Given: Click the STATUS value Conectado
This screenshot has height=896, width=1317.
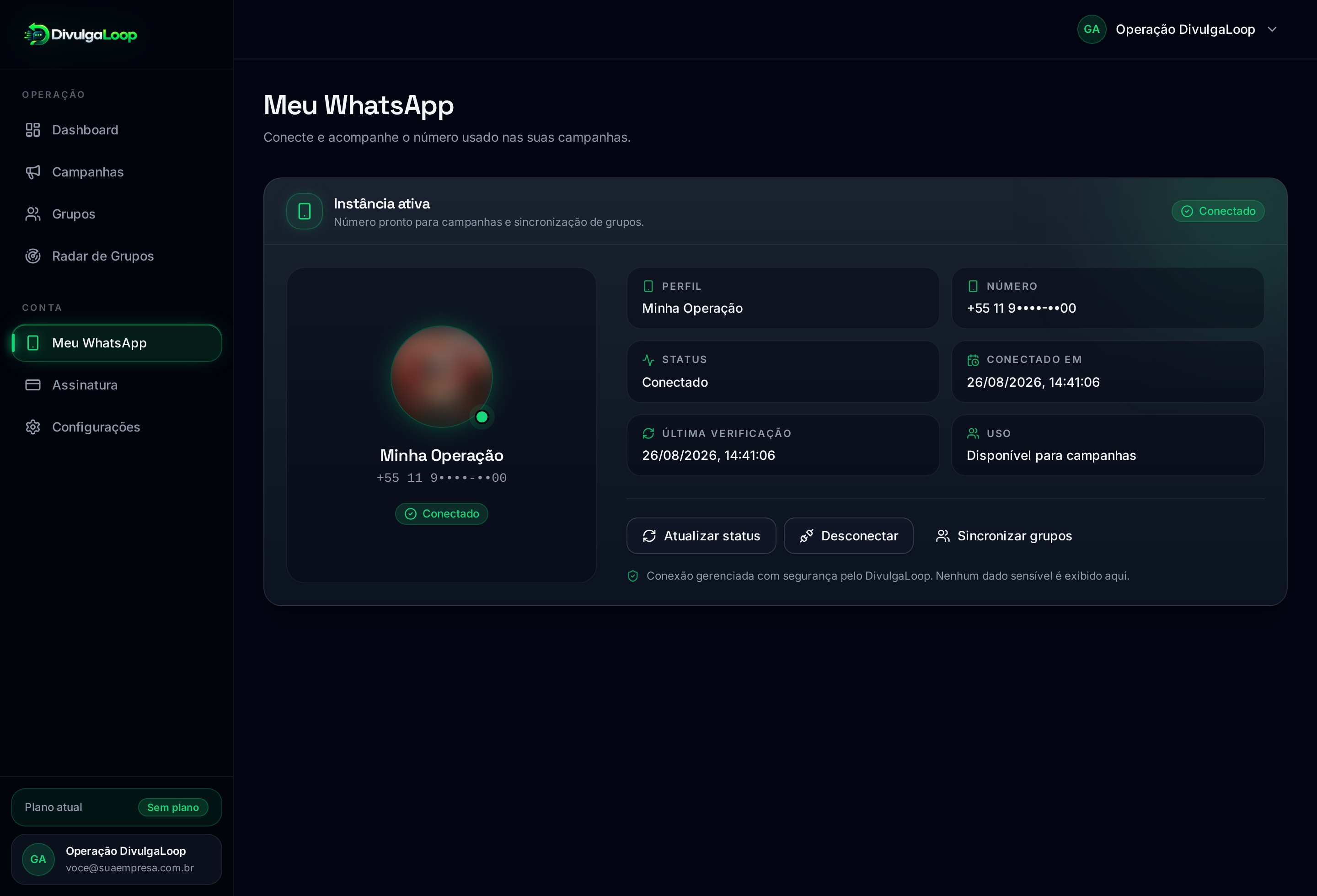Looking at the screenshot, I should tap(675, 382).
